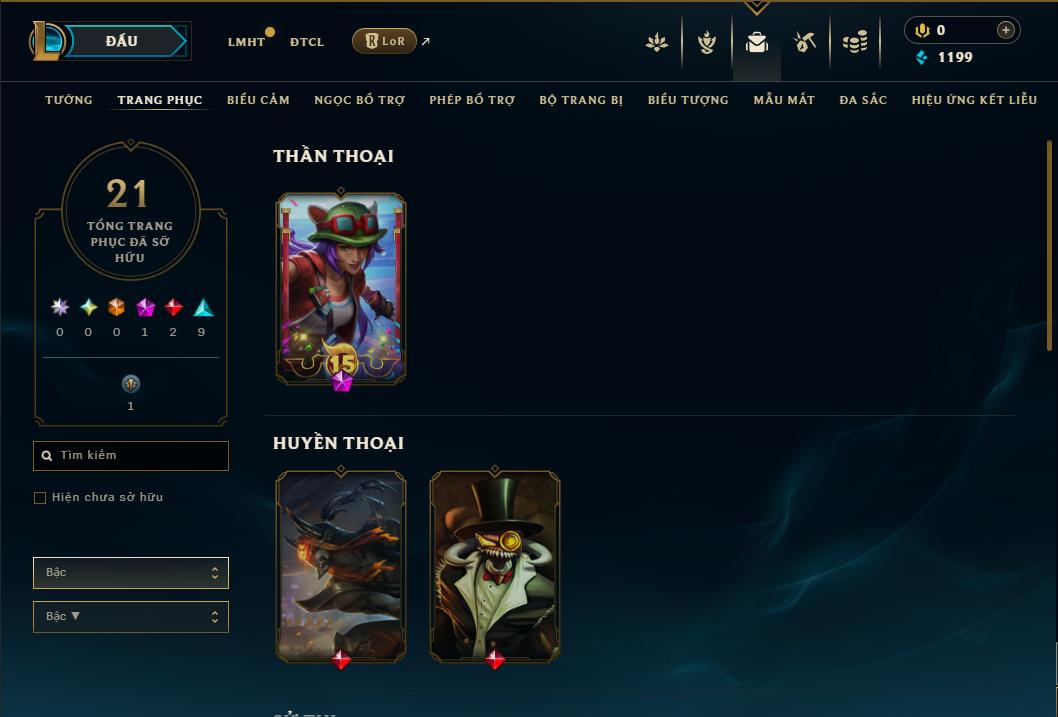The image size is (1058, 717).
Task: Open the Clash trophy icon
Action: (706, 42)
